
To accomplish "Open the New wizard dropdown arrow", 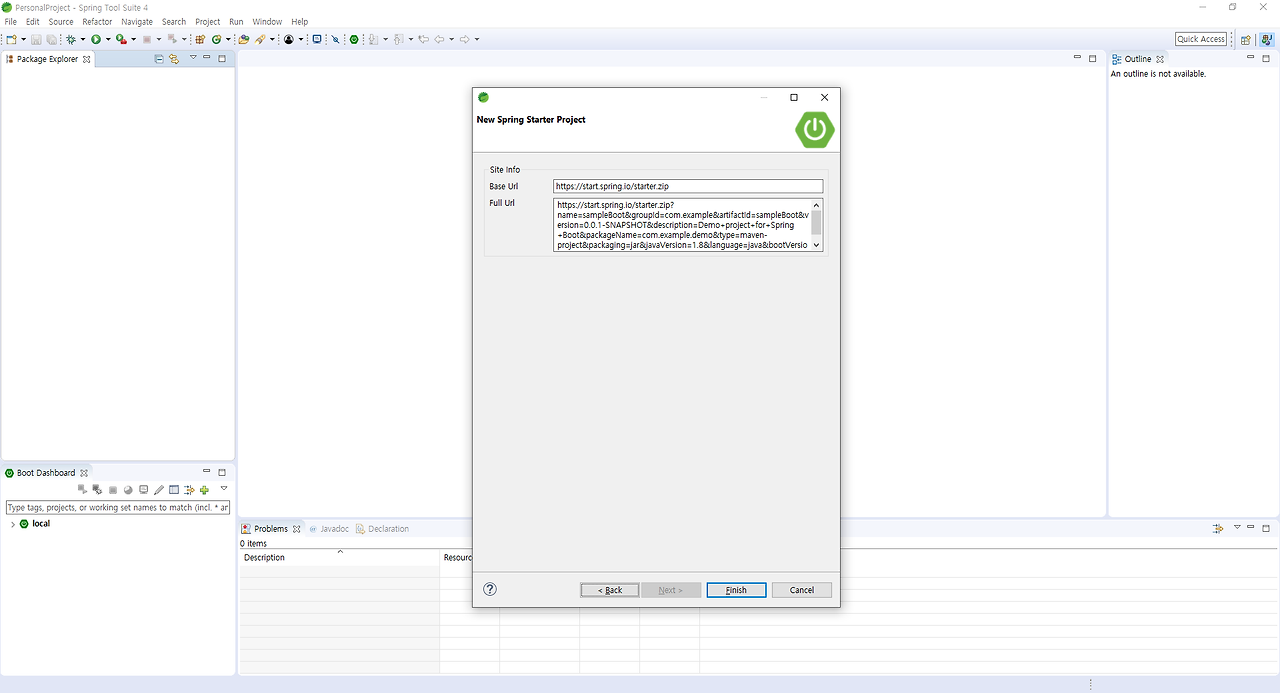I will 24,39.
